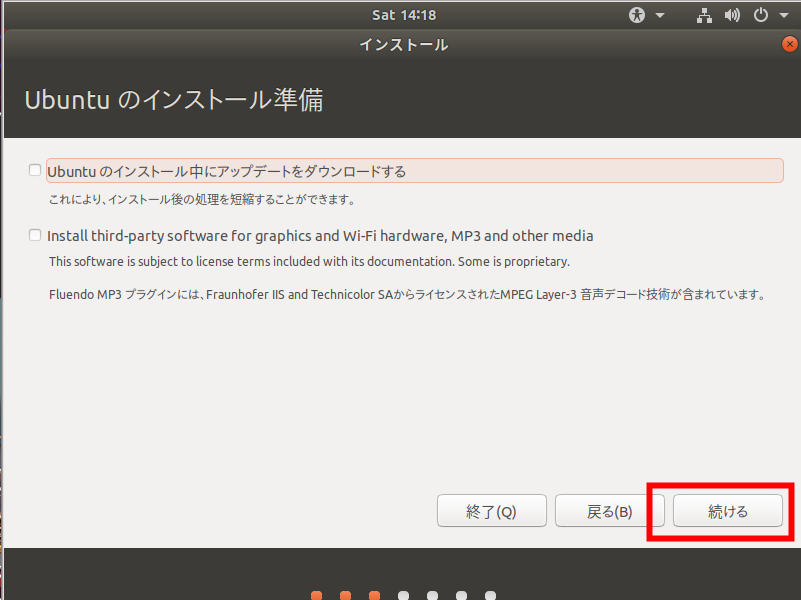
Task: Open the wired network status icon
Action: (704, 15)
